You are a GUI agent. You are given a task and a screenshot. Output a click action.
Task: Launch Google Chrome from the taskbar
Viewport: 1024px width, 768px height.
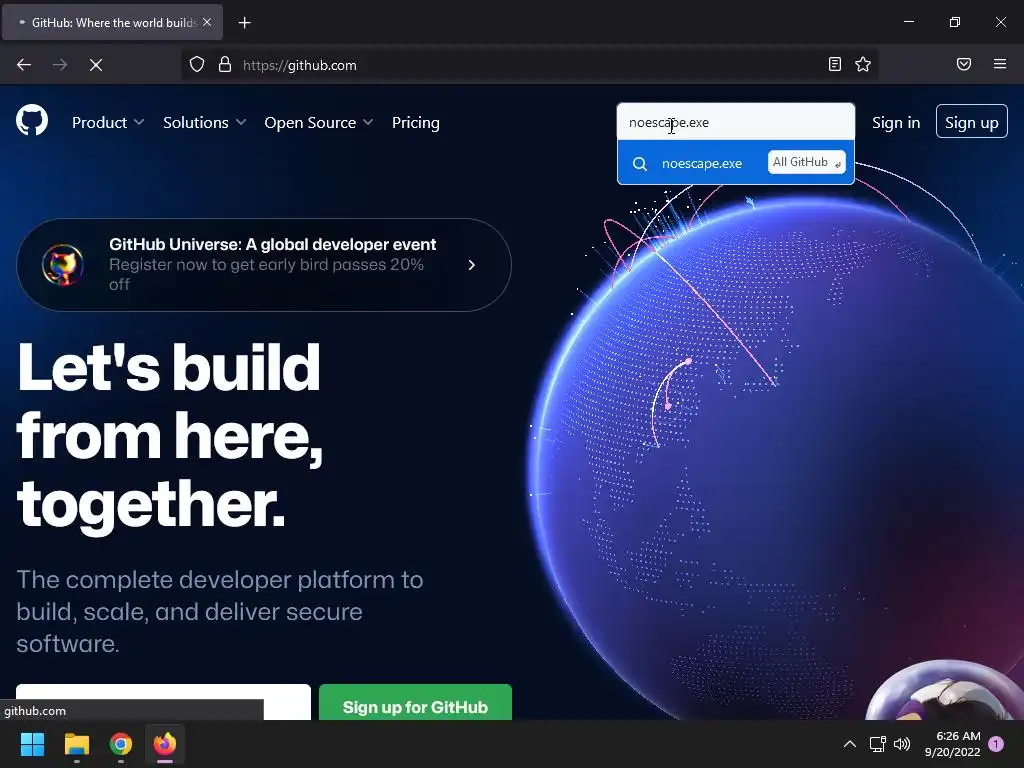pyautogui.click(x=121, y=744)
